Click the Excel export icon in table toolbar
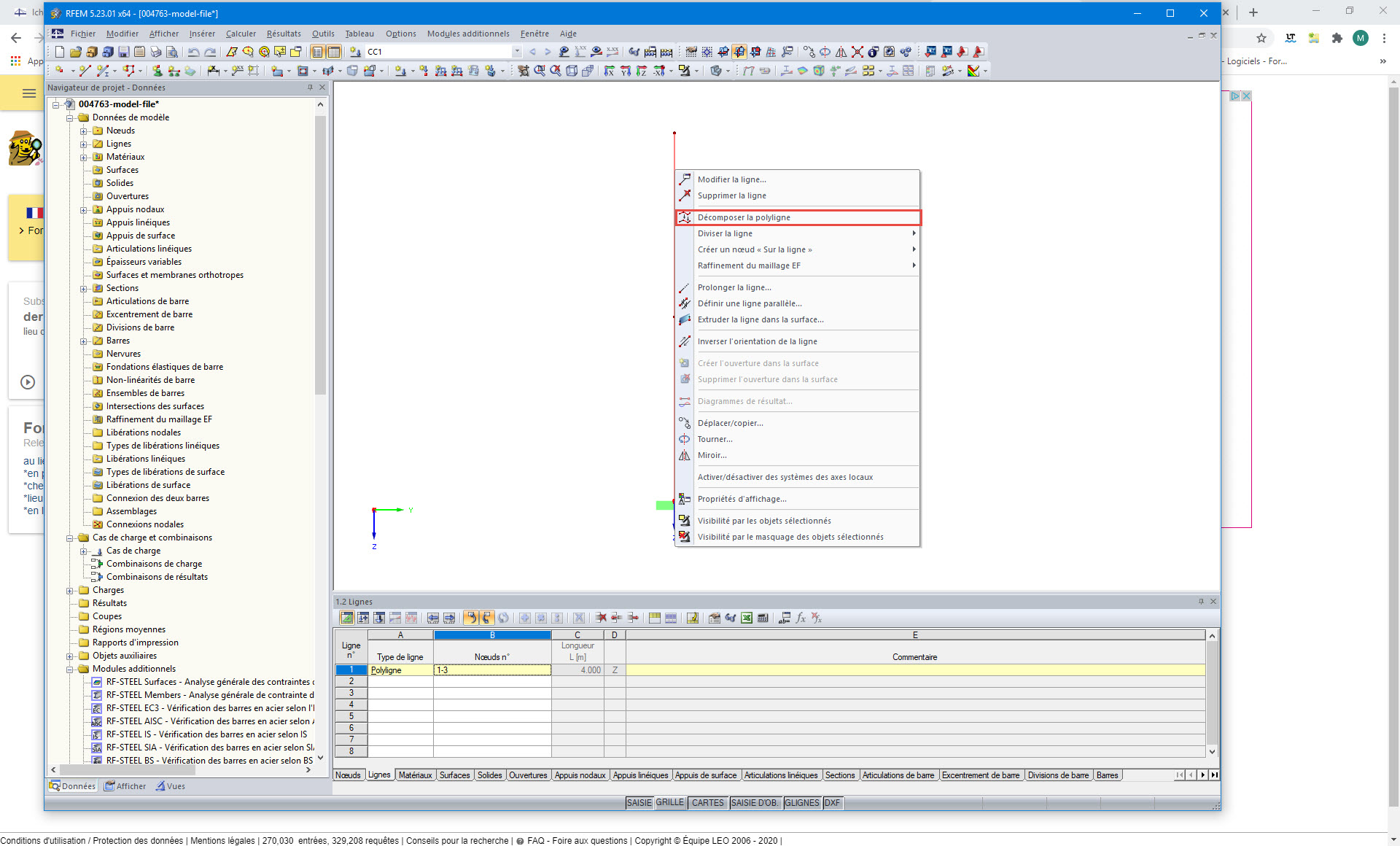This screenshot has height=846, width=1400. pos(747,618)
